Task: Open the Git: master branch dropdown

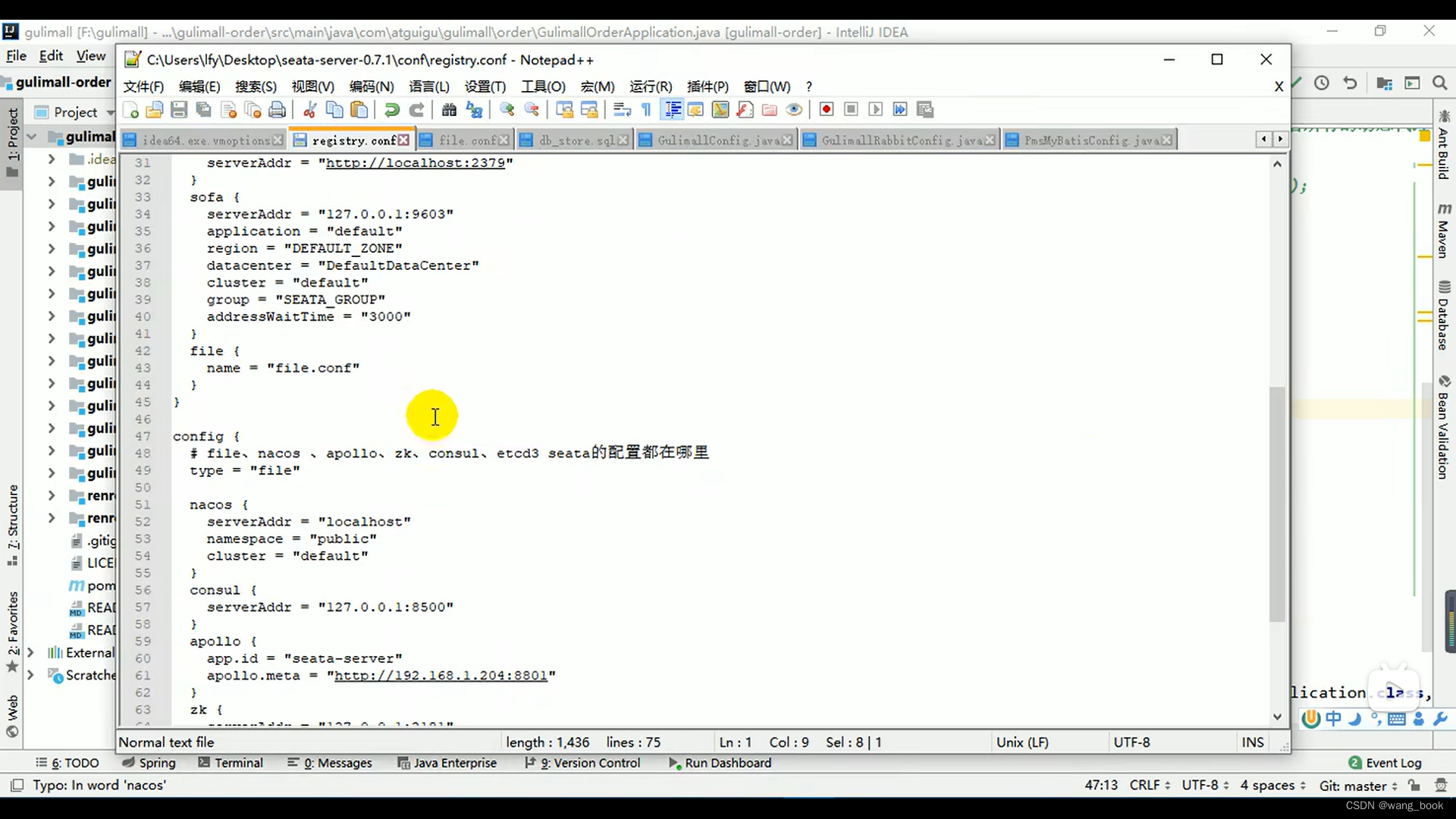Action: coord(1358,786)
